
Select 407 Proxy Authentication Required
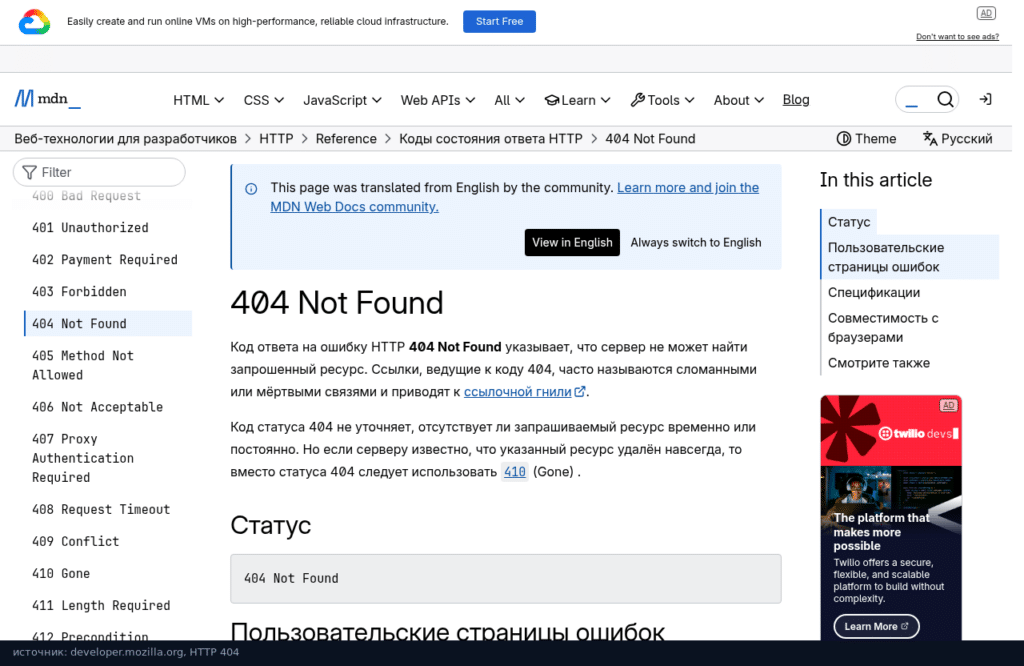point(83,458)
